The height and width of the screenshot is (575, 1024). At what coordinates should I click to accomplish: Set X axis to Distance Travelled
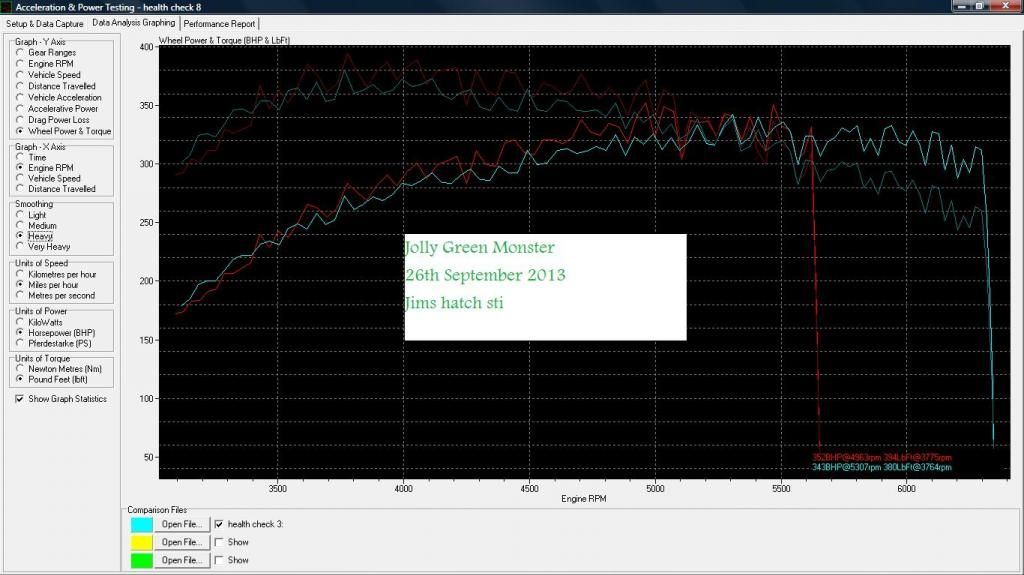point(20,189)
